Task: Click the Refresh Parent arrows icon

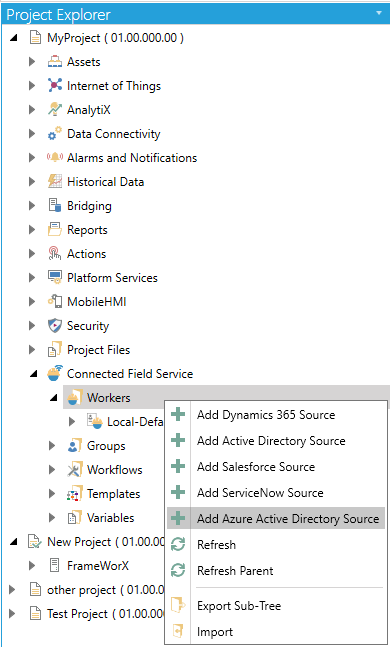Action: [x=178, y=570]
